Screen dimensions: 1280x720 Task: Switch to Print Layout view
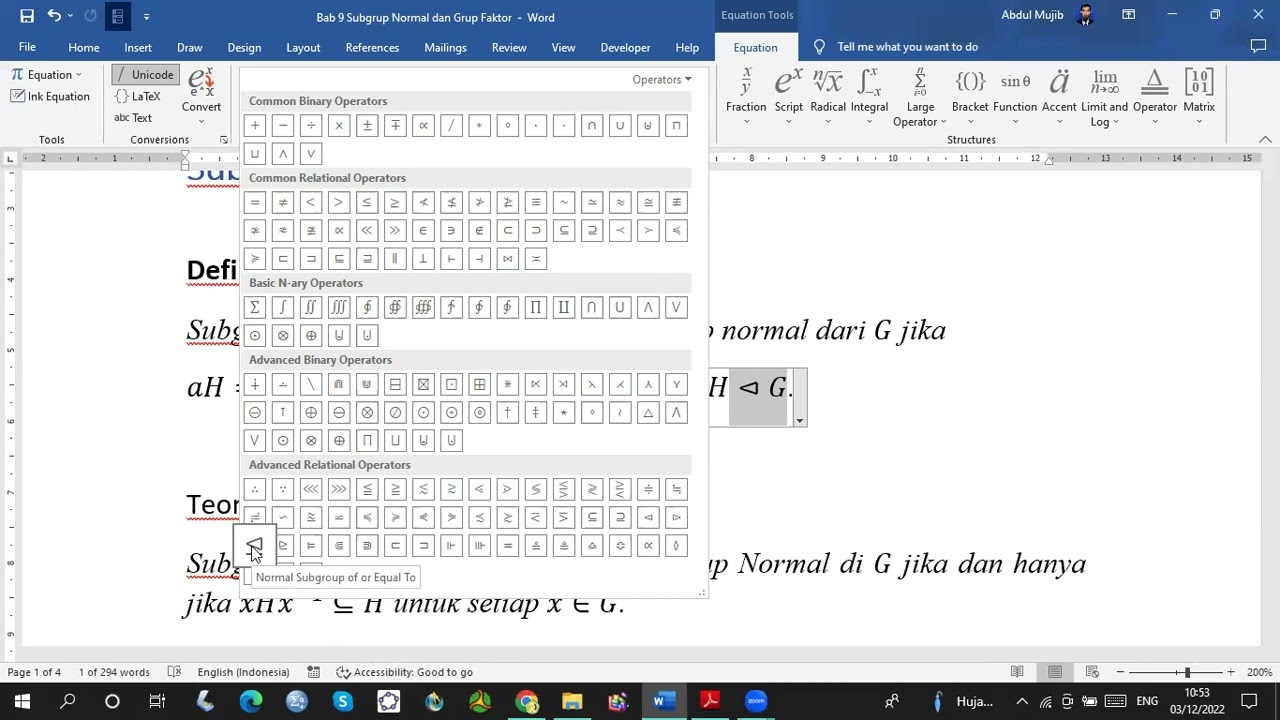coord(1055,672)
